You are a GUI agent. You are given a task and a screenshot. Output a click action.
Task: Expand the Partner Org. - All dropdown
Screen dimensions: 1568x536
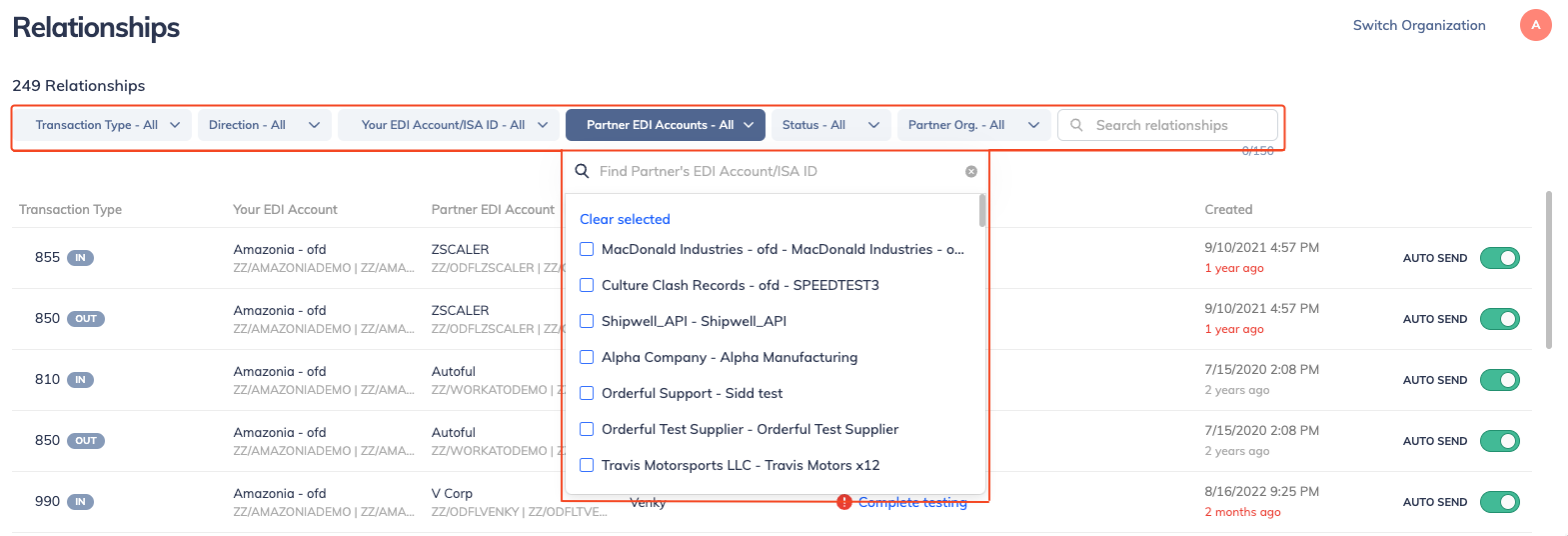(x=974, y=125)
